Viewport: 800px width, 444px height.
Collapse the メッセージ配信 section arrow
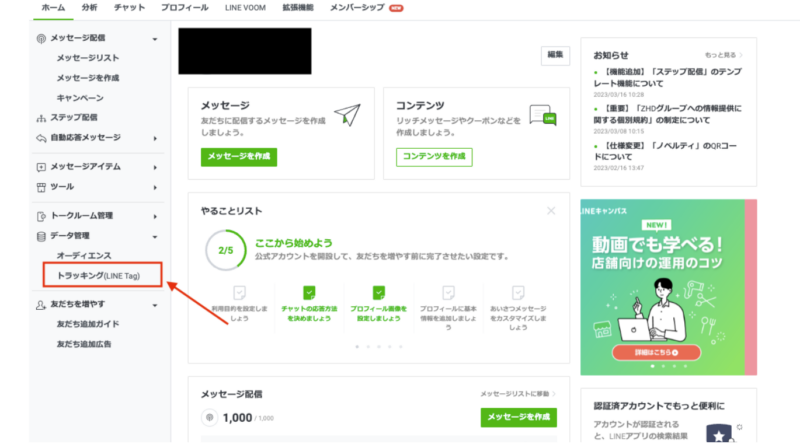155,39
